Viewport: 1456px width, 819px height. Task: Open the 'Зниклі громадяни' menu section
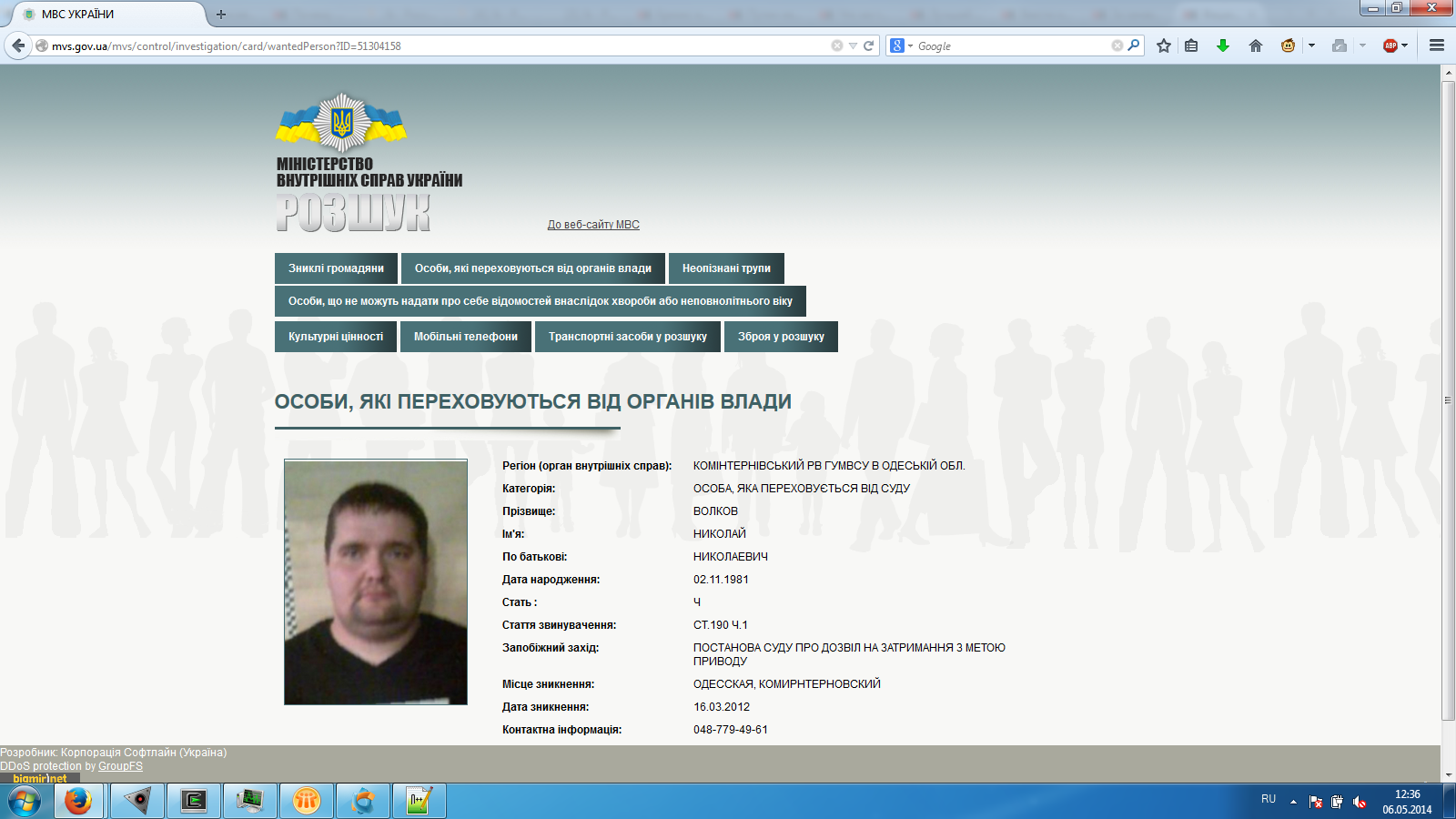click(x=336, y=268)
